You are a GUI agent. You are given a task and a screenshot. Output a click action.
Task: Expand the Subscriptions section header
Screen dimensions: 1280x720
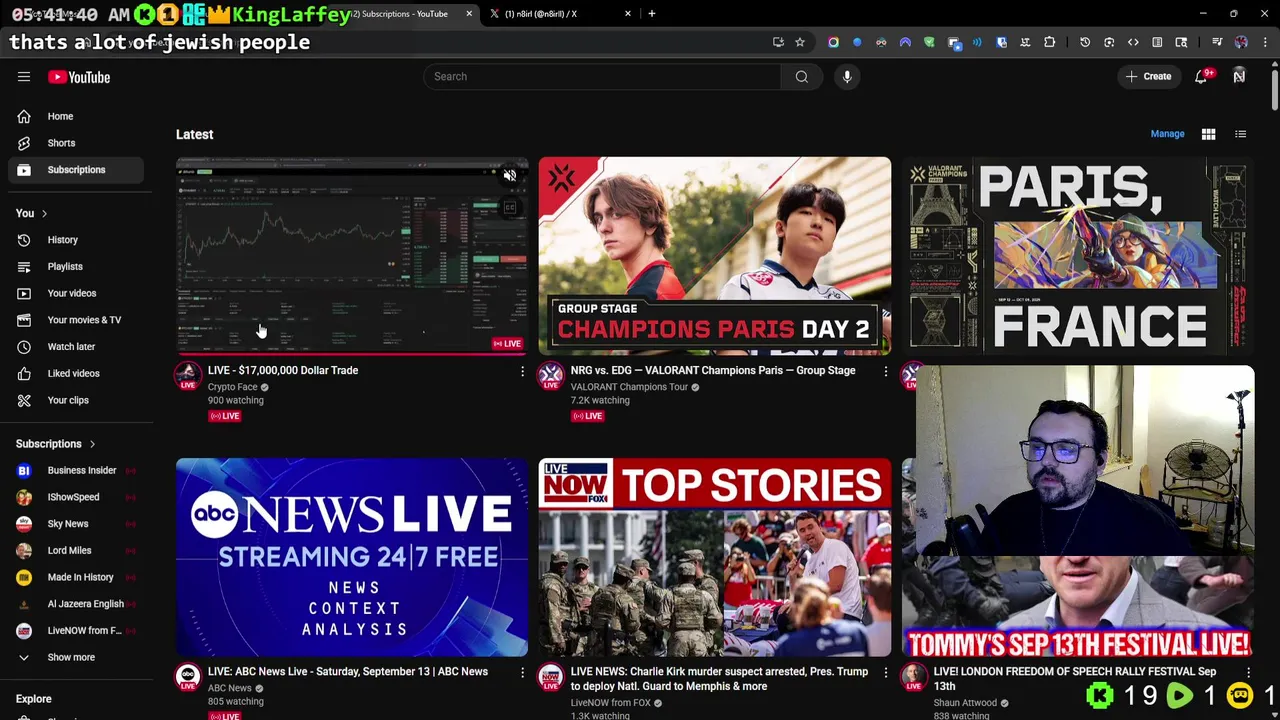tap(56, 444)
